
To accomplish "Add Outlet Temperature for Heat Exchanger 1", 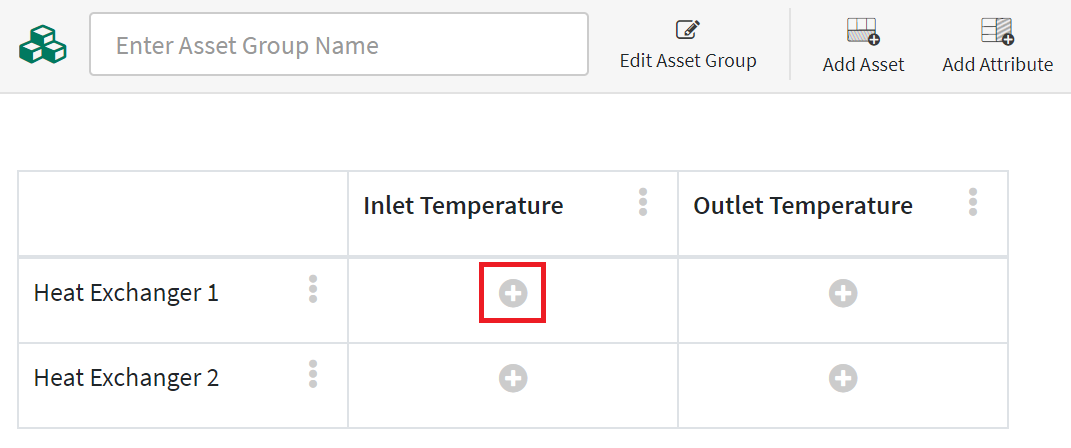I will (x=843, y=293).
